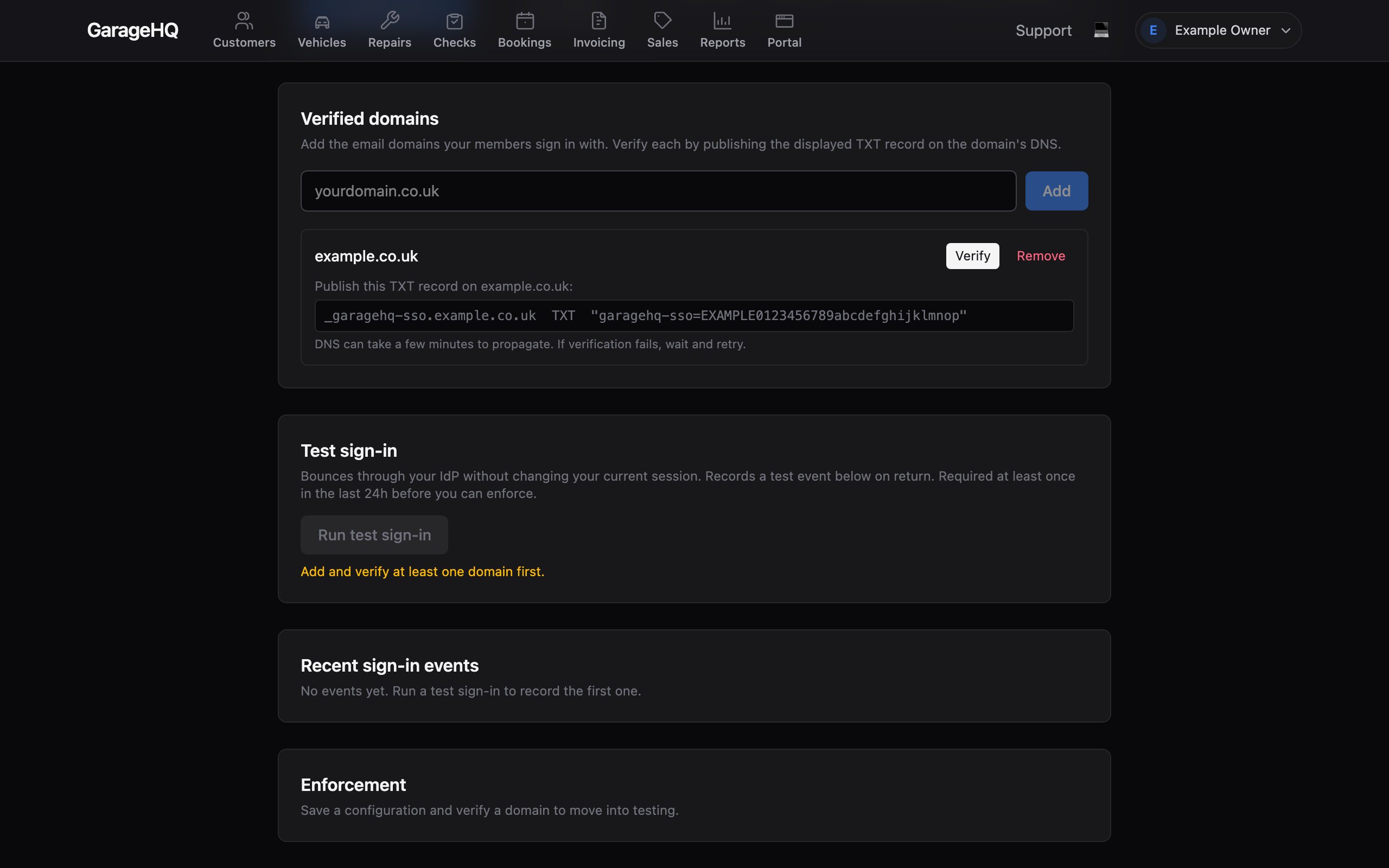Open the Reports chart icon
The image size is (1389, 868).
(722, 21)
